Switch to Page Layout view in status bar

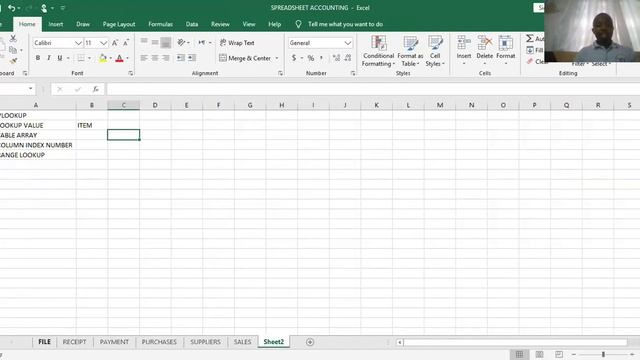(x=539, y=354)
